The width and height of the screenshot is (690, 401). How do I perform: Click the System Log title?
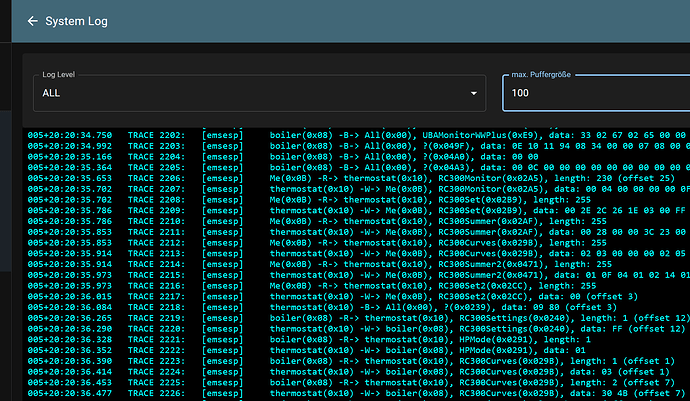pyautogui.click(x=77, y=21)
